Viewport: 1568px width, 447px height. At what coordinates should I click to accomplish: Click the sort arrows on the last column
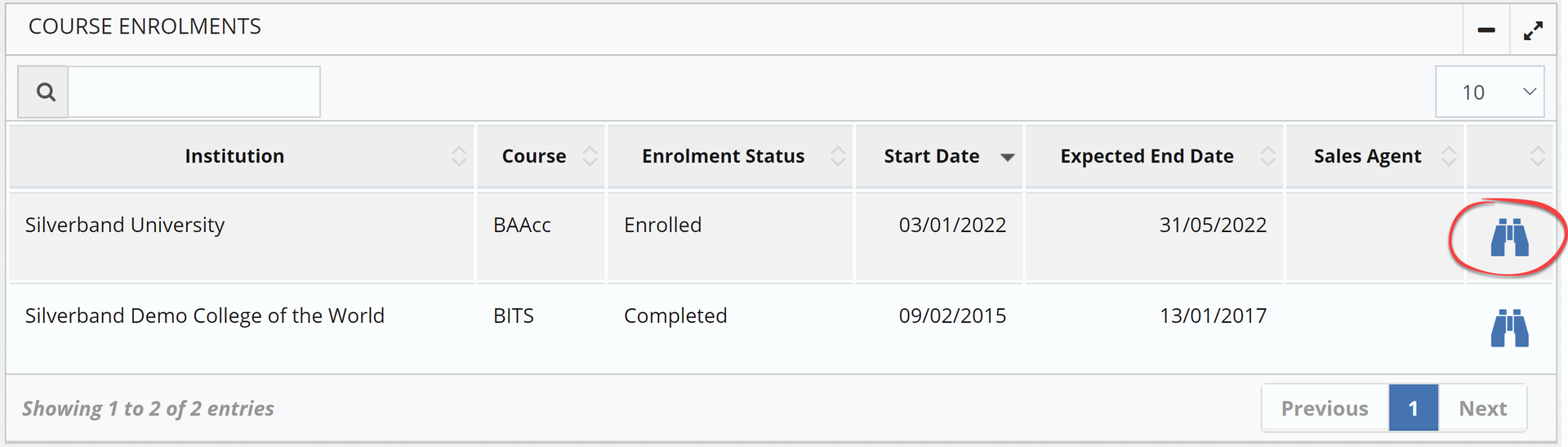click(1537, 156)
